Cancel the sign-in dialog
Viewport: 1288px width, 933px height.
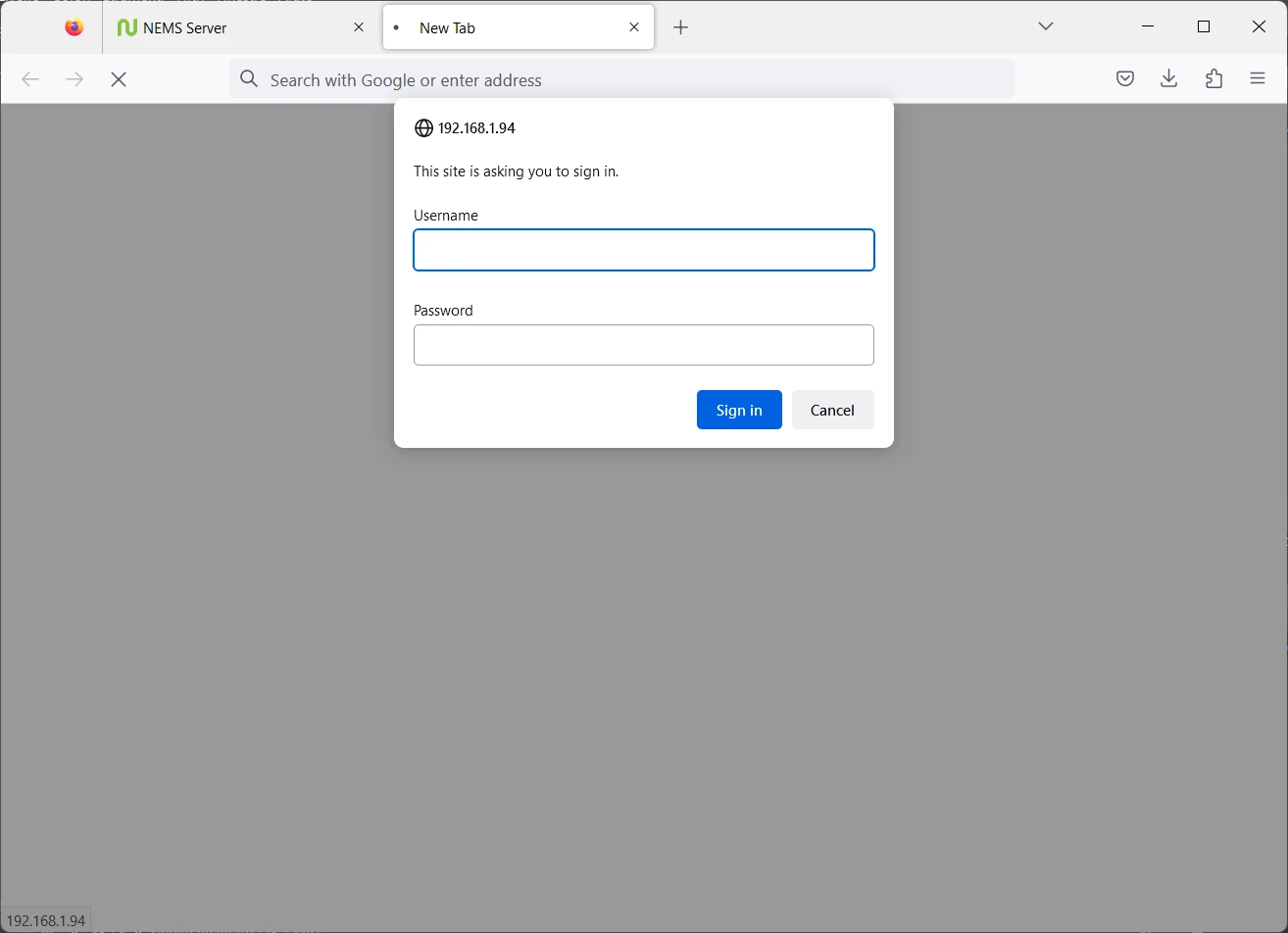[832, 410]
